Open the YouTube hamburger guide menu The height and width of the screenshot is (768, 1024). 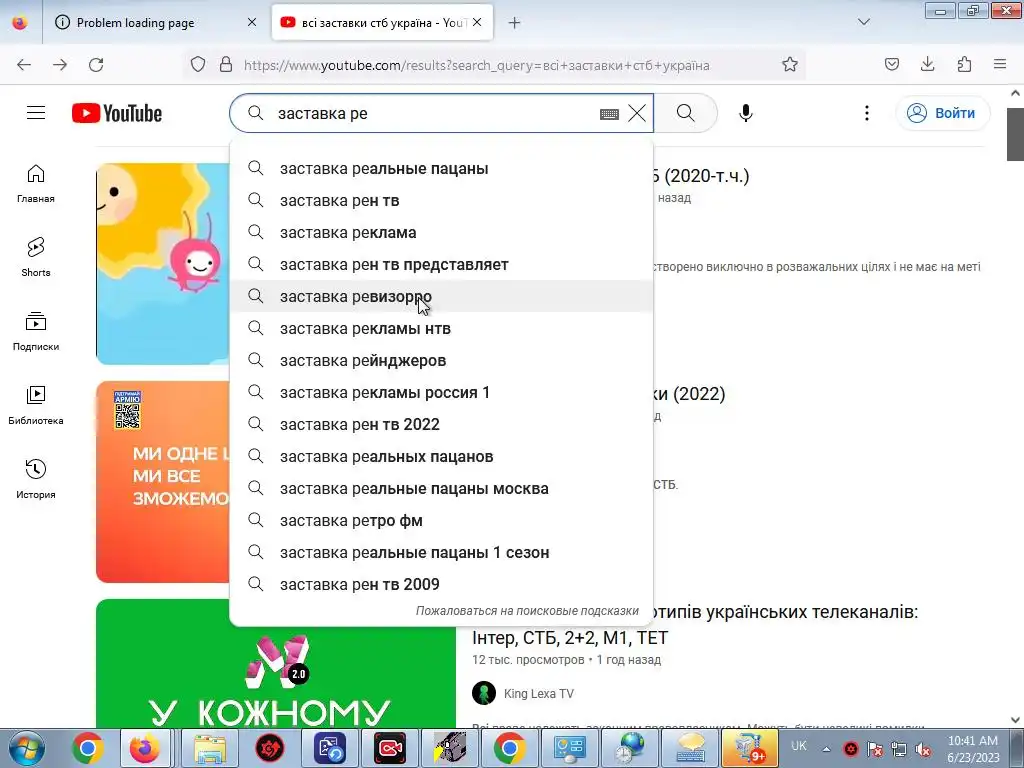tap(36, 113)
